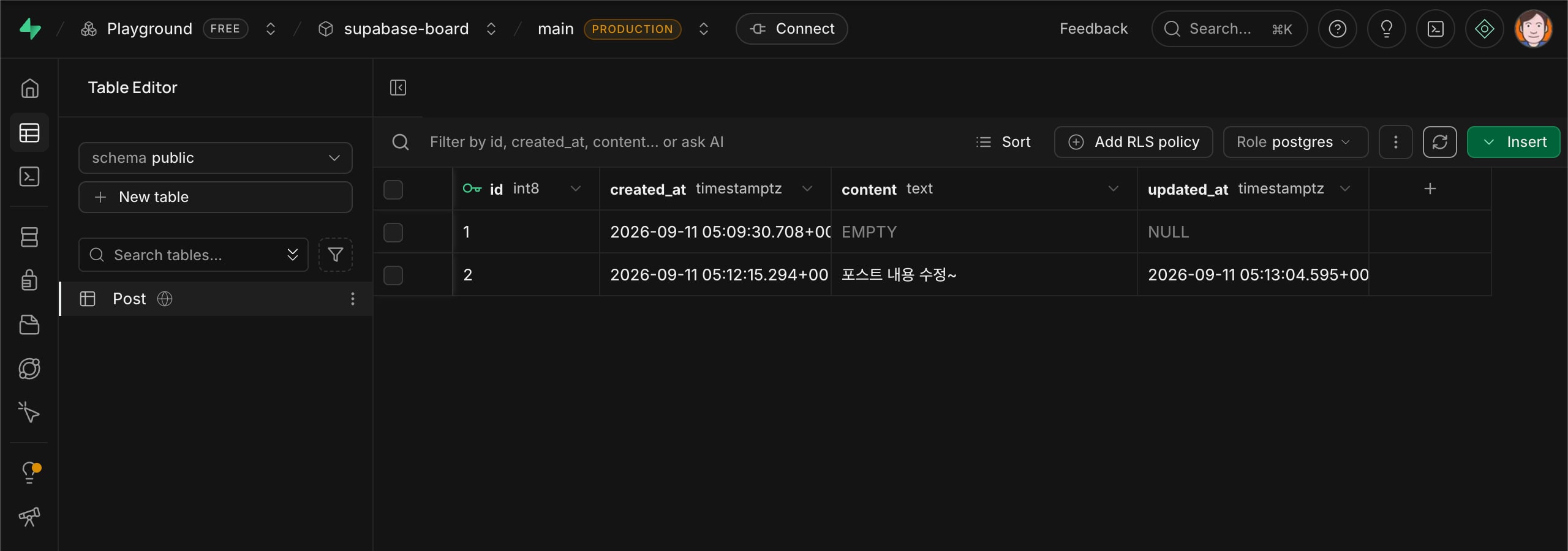
Task: Tick the checkbox for row 2
Action: pyautogui.click(x=393, y=275)
